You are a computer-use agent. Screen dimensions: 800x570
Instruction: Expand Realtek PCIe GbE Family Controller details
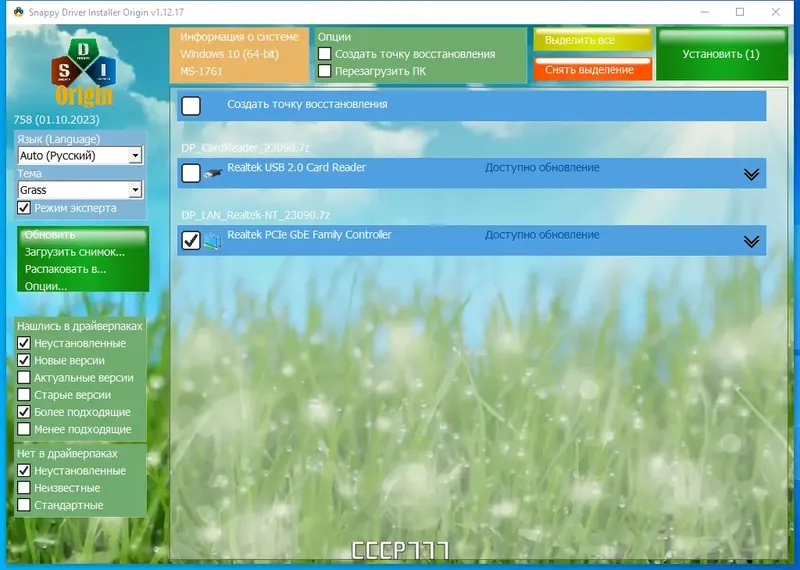(751, 241)
